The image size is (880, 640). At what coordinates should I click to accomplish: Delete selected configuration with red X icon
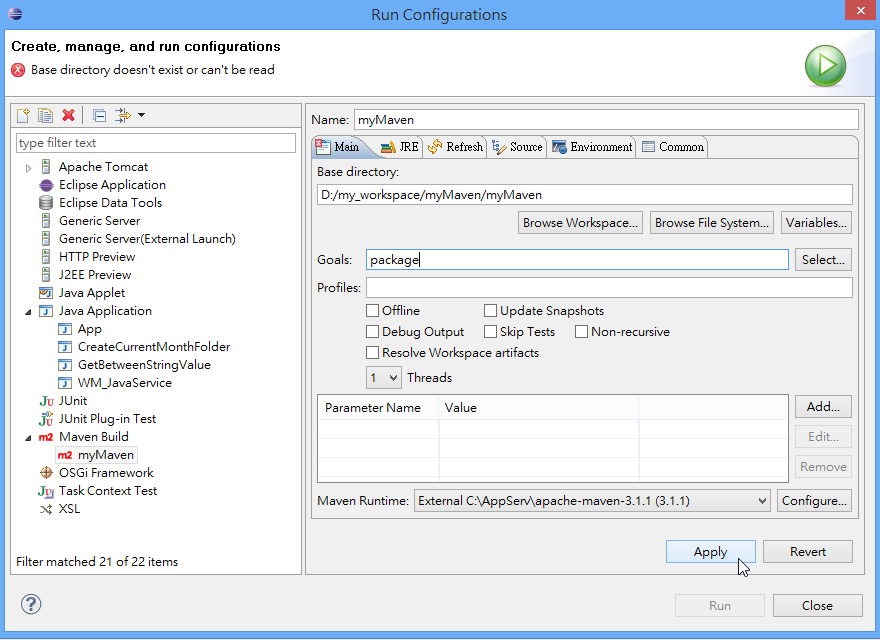pyautogui.click(x=68, y=115)
